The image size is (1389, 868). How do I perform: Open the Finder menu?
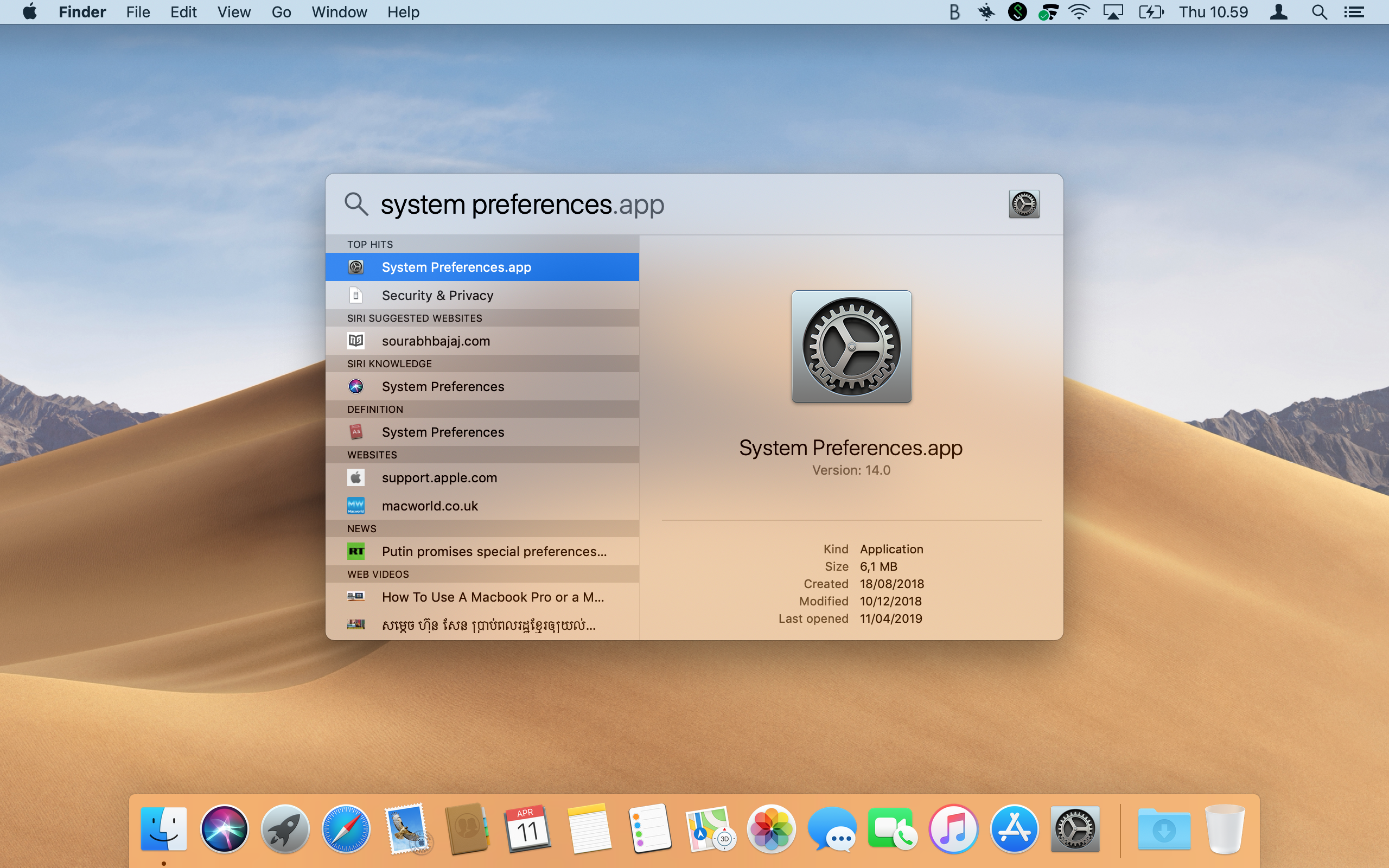pos(82,12)
